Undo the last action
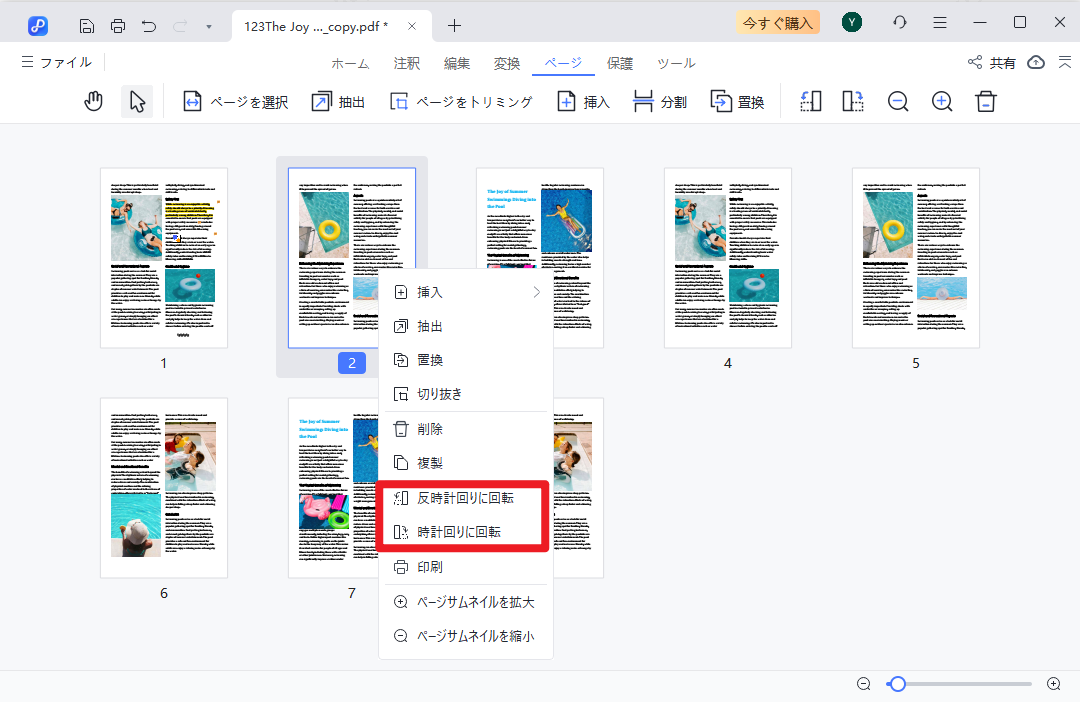The height and width of the screenshot is (702, 1080). 149,25
